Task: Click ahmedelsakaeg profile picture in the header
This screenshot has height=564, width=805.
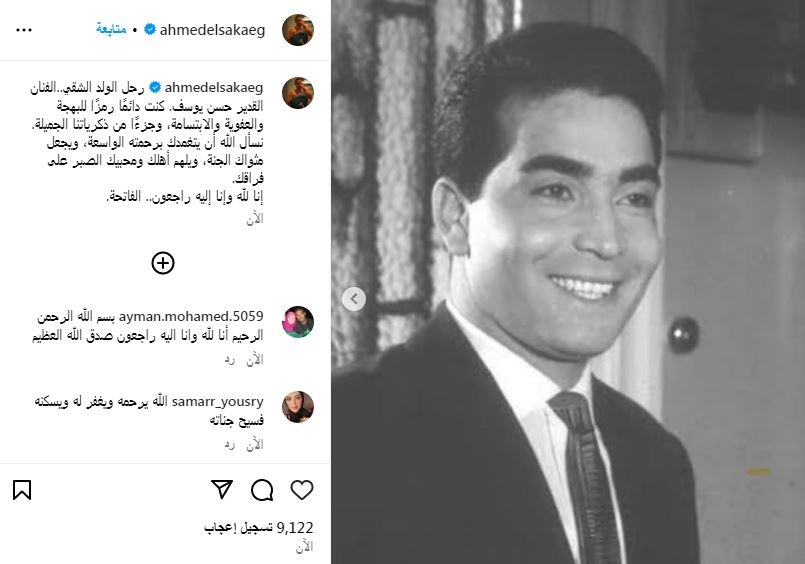Action: click(x=298, y=30)
